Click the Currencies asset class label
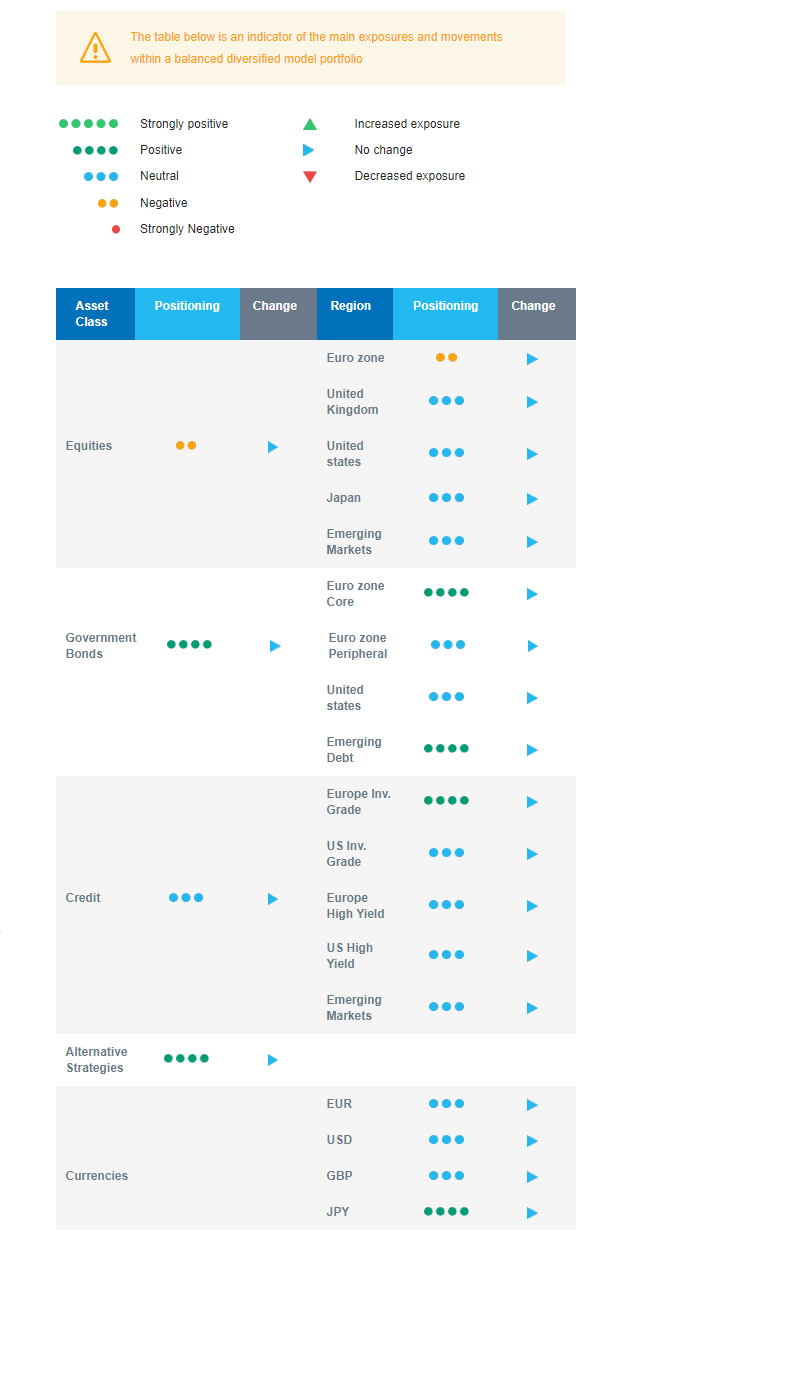800x1400 pixels. [x=97, y=1176]
